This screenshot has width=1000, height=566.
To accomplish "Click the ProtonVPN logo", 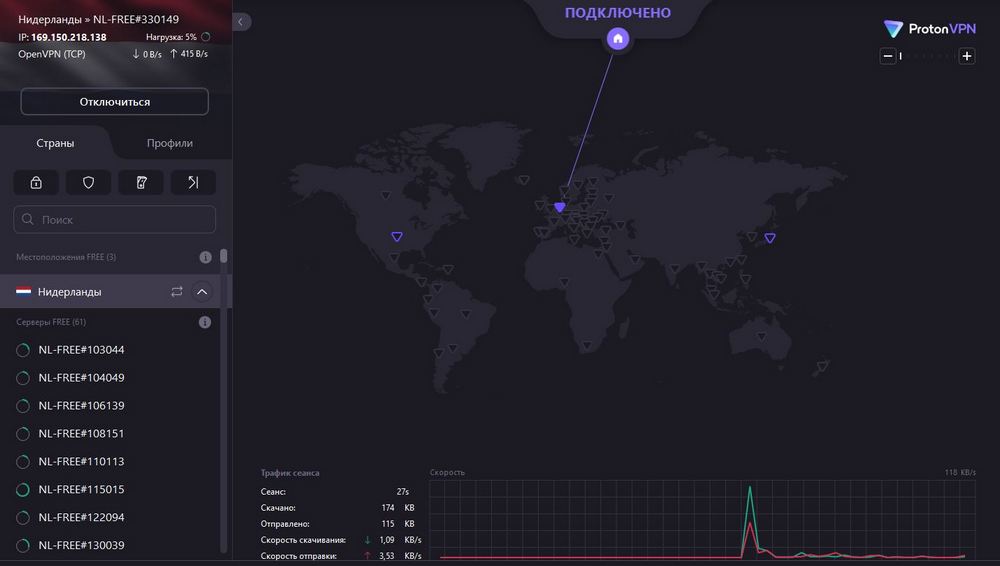I will pyautogui.click(x=929, y=29).
